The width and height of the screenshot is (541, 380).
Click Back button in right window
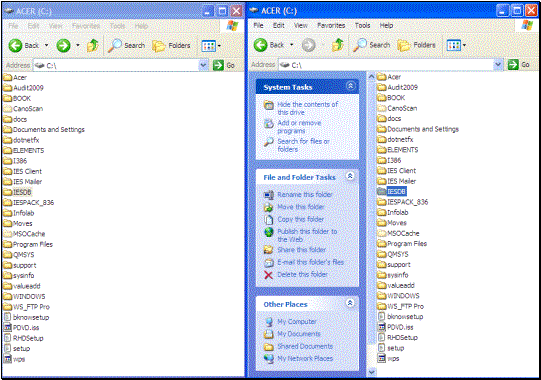coord(269,45)
